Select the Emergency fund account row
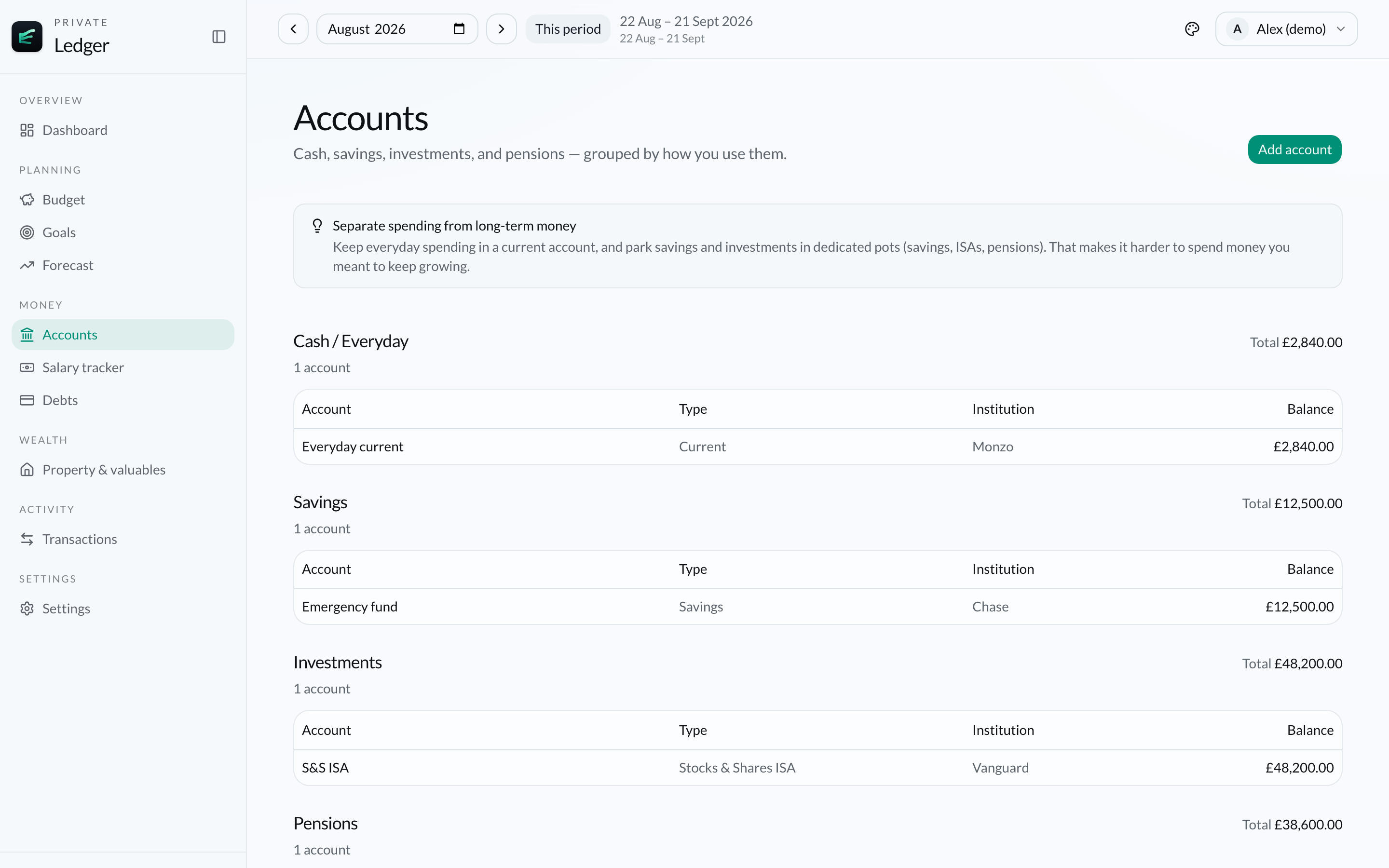The height and width of the screenshot is (868, 1389). (x=817, y=607)
